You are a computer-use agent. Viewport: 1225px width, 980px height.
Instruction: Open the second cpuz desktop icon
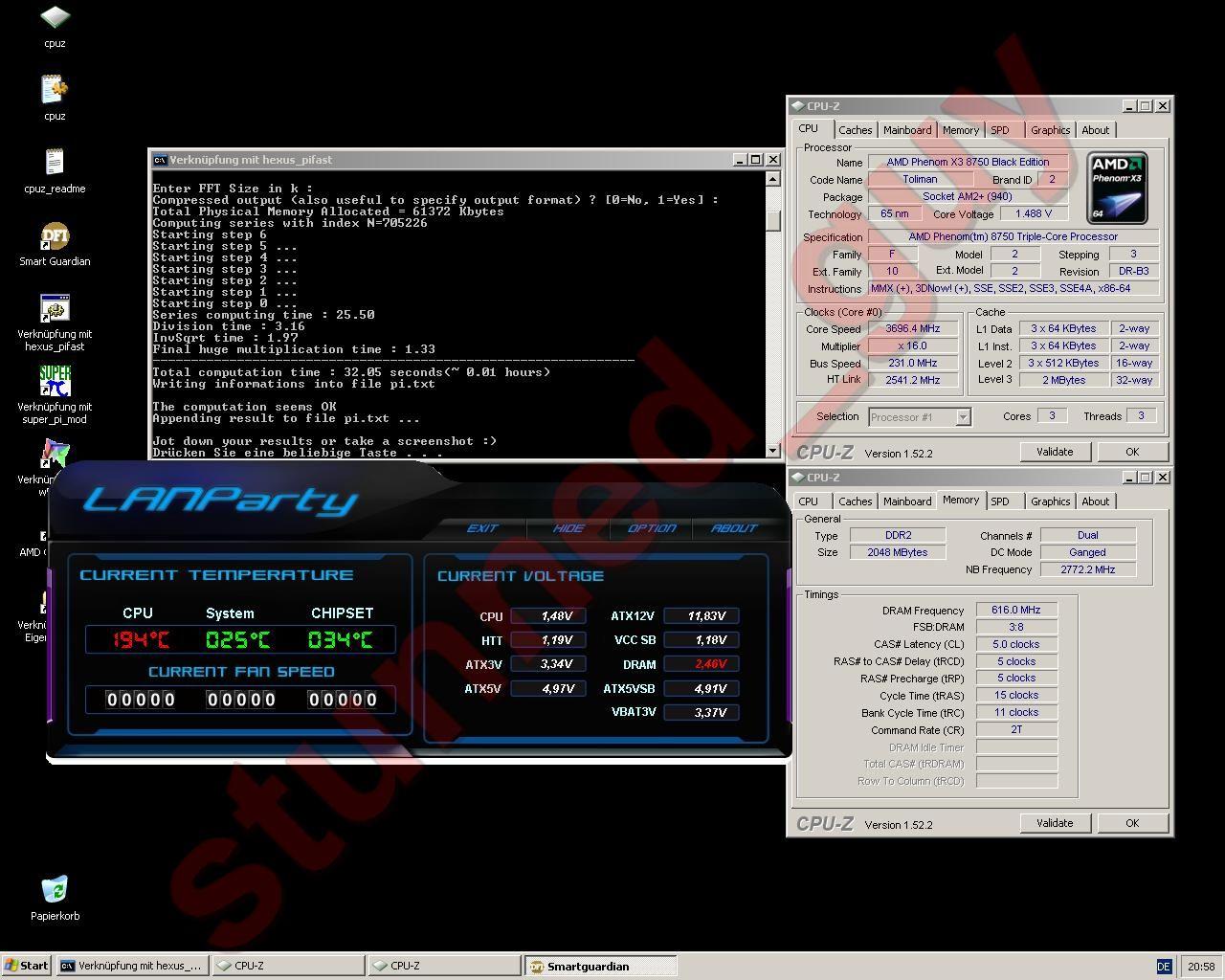coord(55,91)
